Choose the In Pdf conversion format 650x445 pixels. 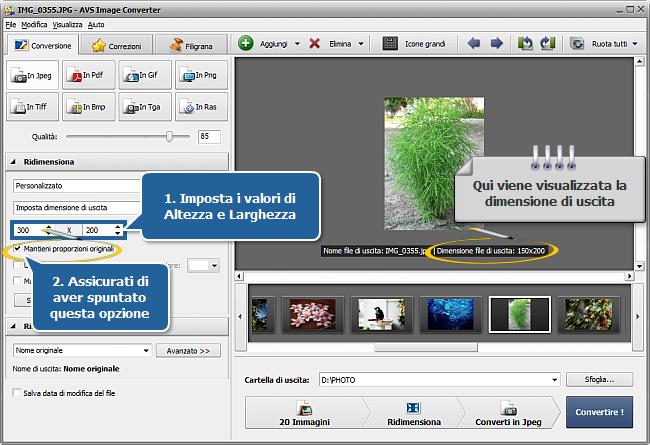(88, 75)
